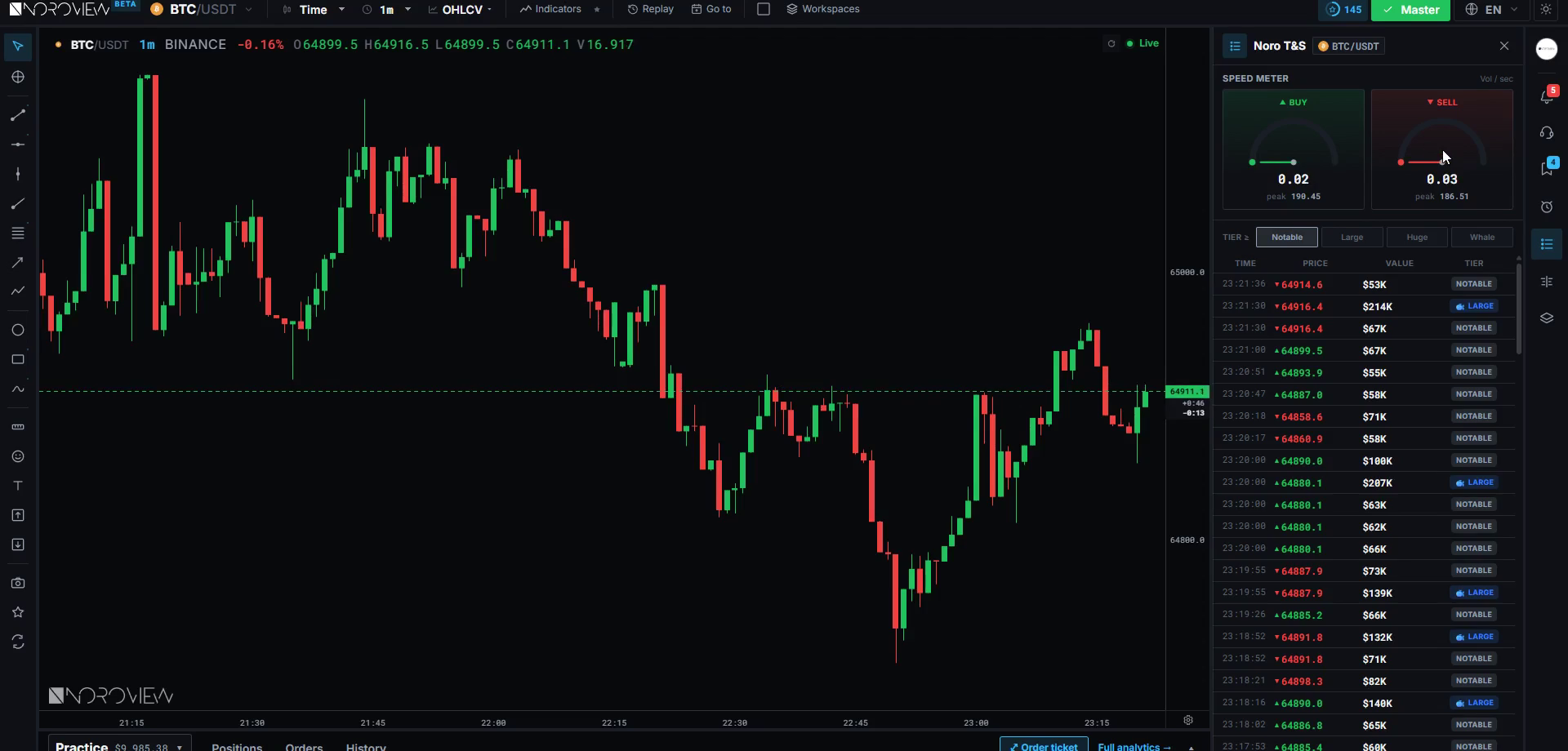Select the crosshair cursor tool
This screenshot has height=751, width=1568.
(18, 77)
